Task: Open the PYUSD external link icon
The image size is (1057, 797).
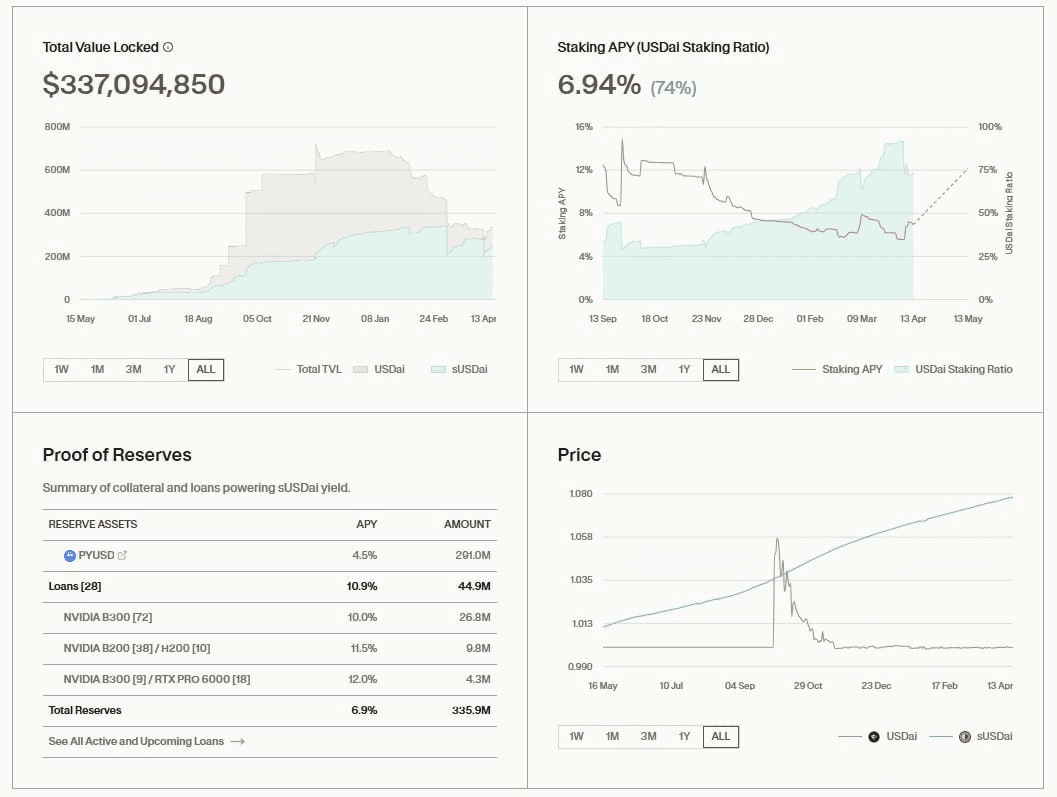Action: [122, 555]
